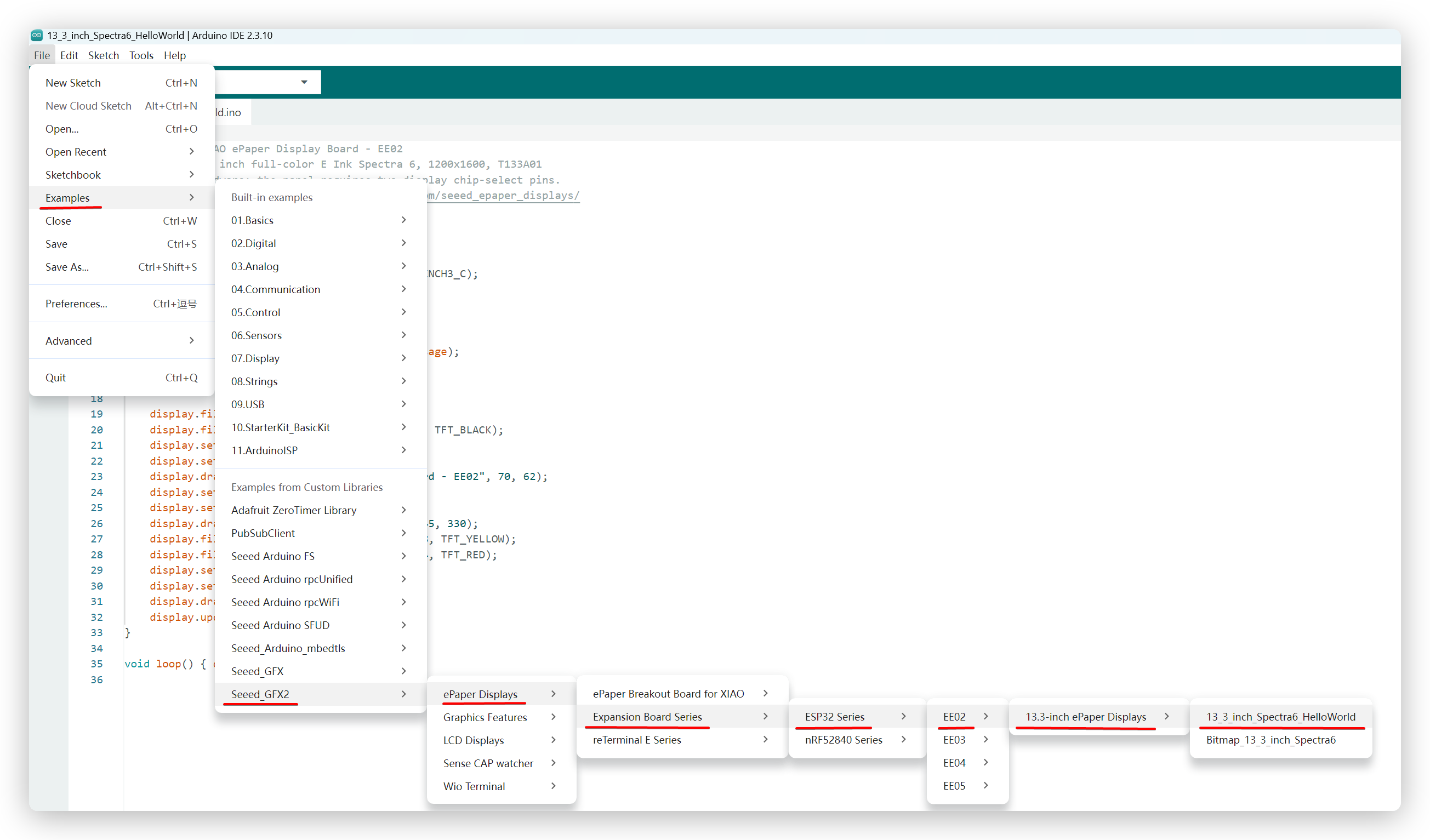The width and height of the screenshot is (1430, 840).
Task: Open Preferences... from the File menu
Action: coord(122,304)
